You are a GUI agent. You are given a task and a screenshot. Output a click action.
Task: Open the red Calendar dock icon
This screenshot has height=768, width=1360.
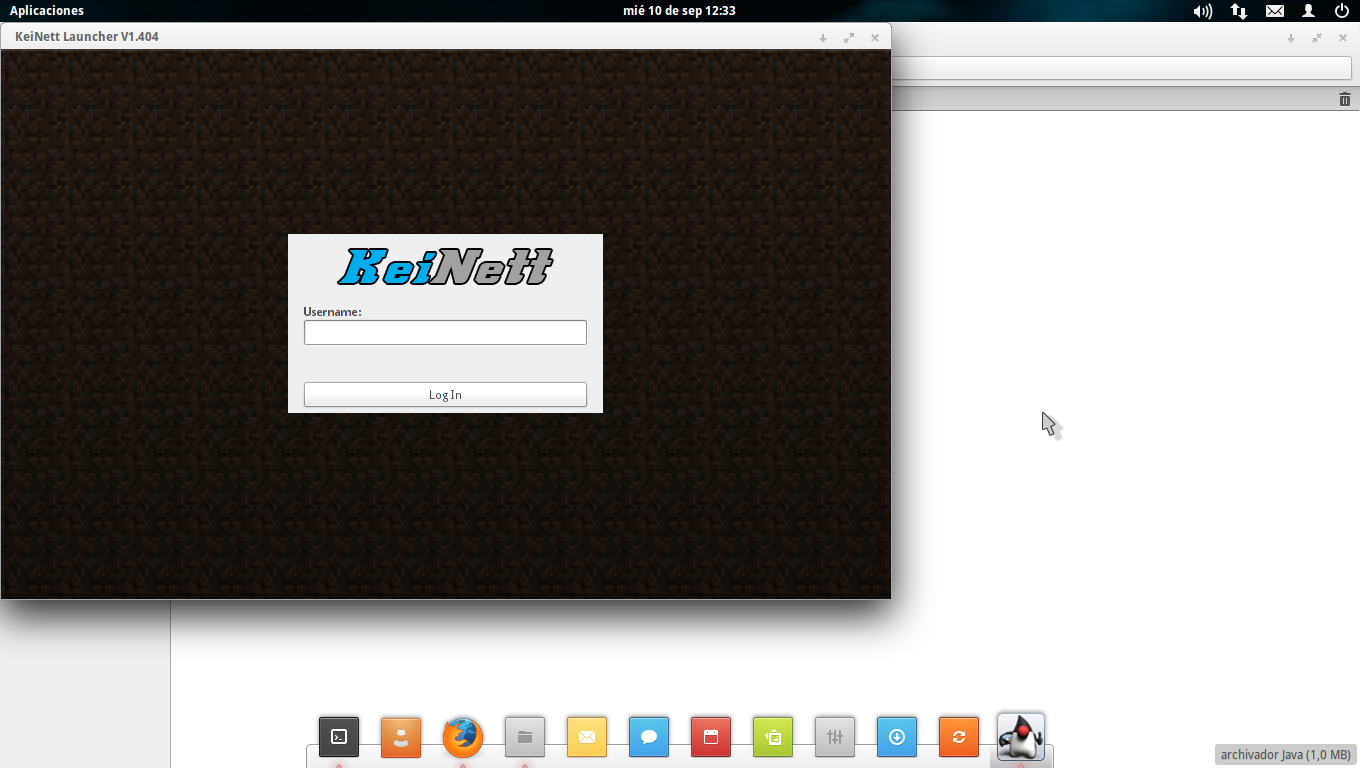tap(711, 737)
